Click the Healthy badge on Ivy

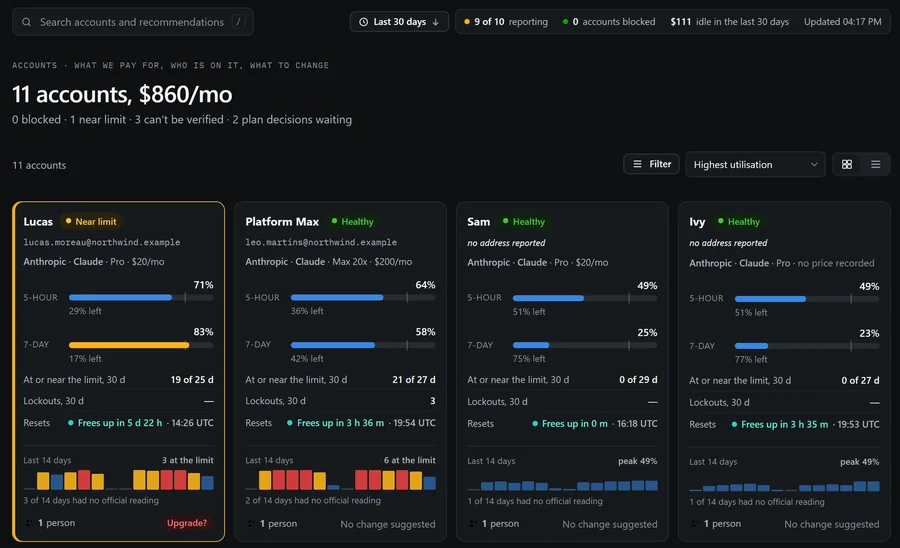[x=739, y=221]
